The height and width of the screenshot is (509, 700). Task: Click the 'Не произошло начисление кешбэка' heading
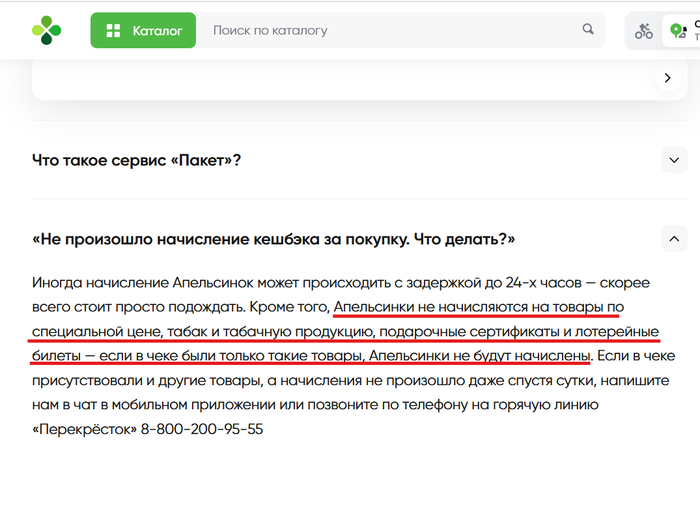274,240
